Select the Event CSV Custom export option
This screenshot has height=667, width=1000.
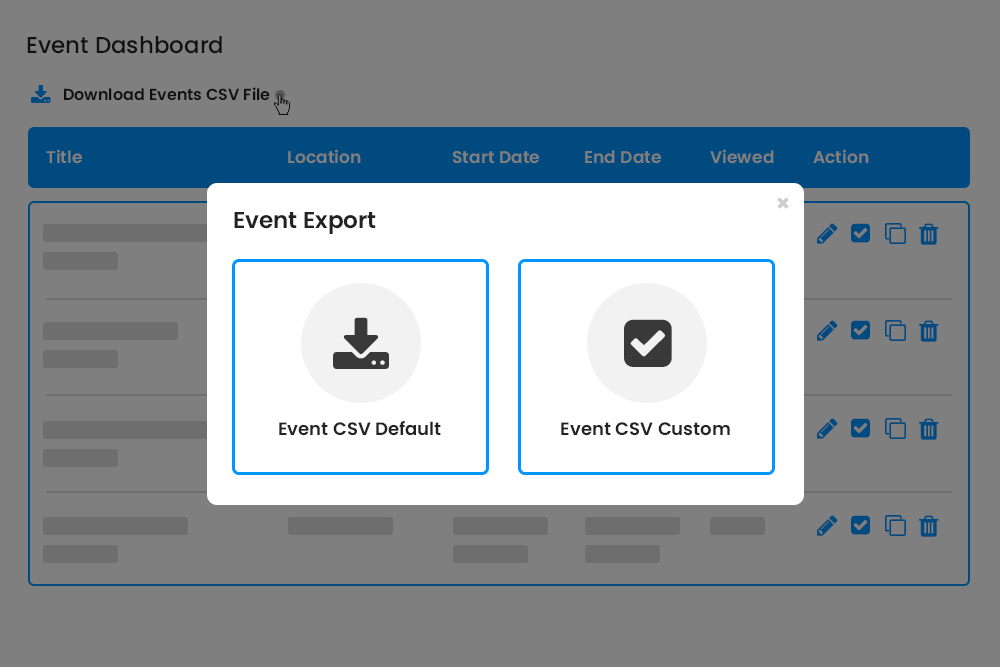(646, 367)
